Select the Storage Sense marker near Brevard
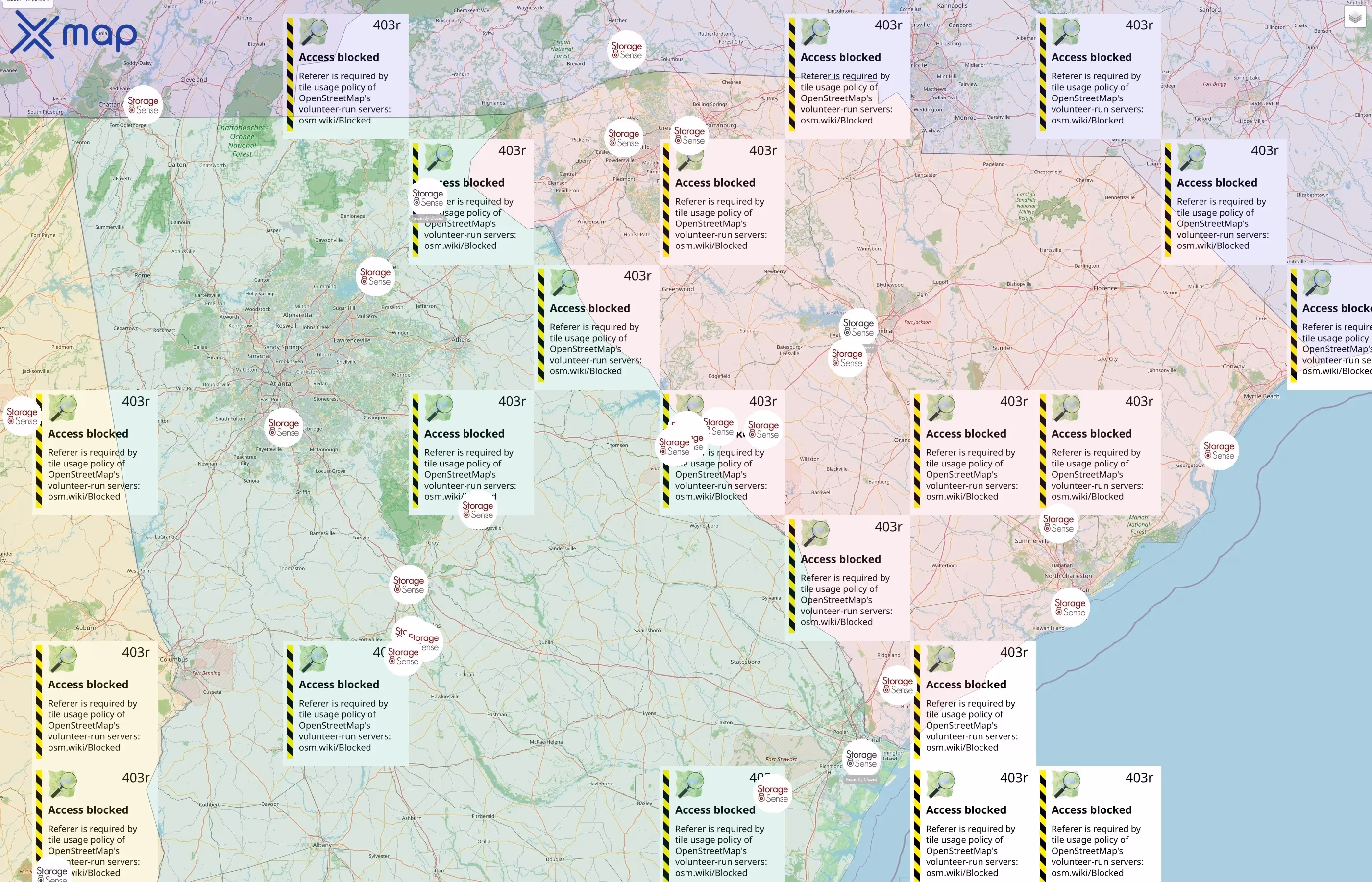 click(x=626, y=50)
